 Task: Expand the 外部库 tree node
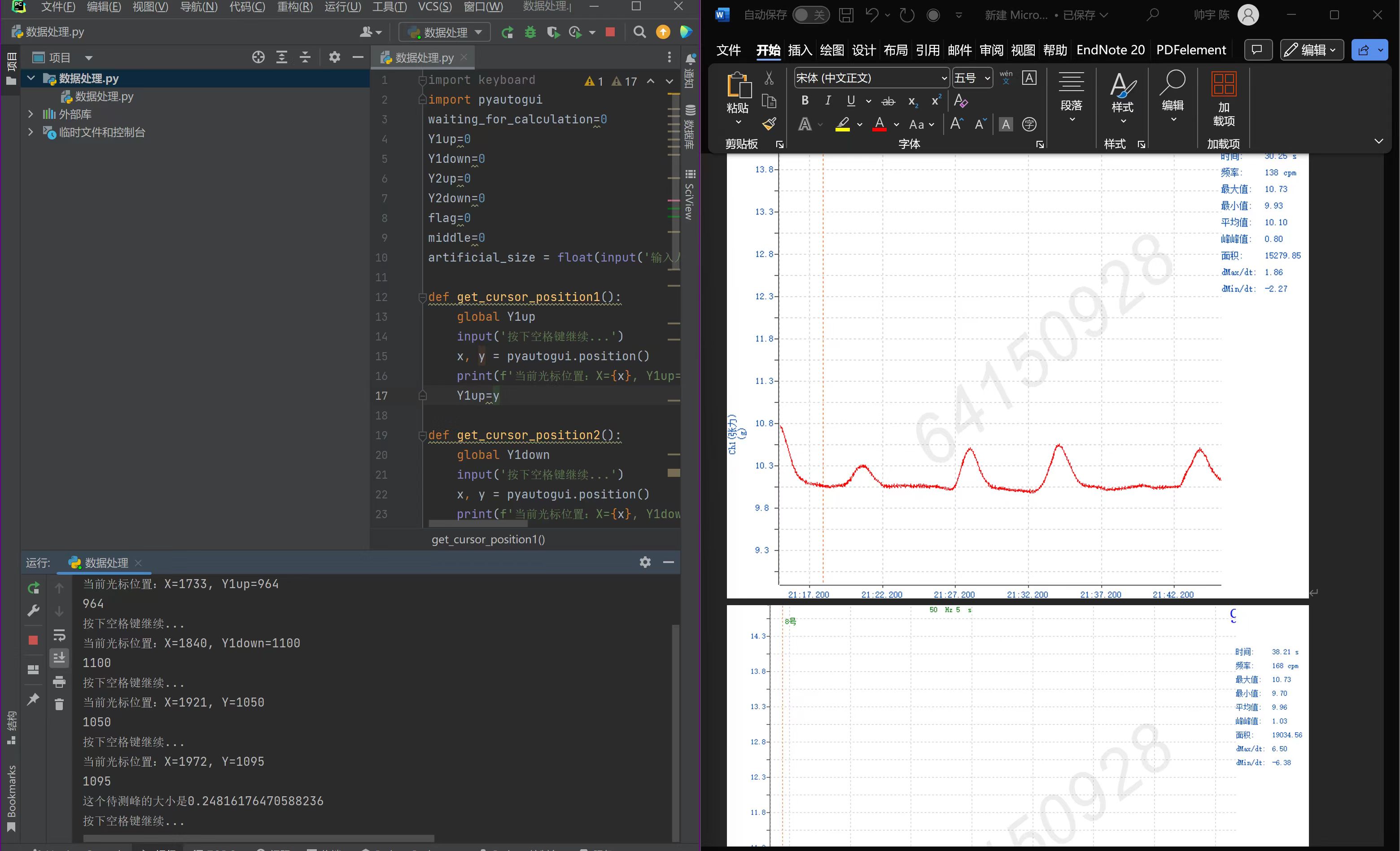click(31, 113)
